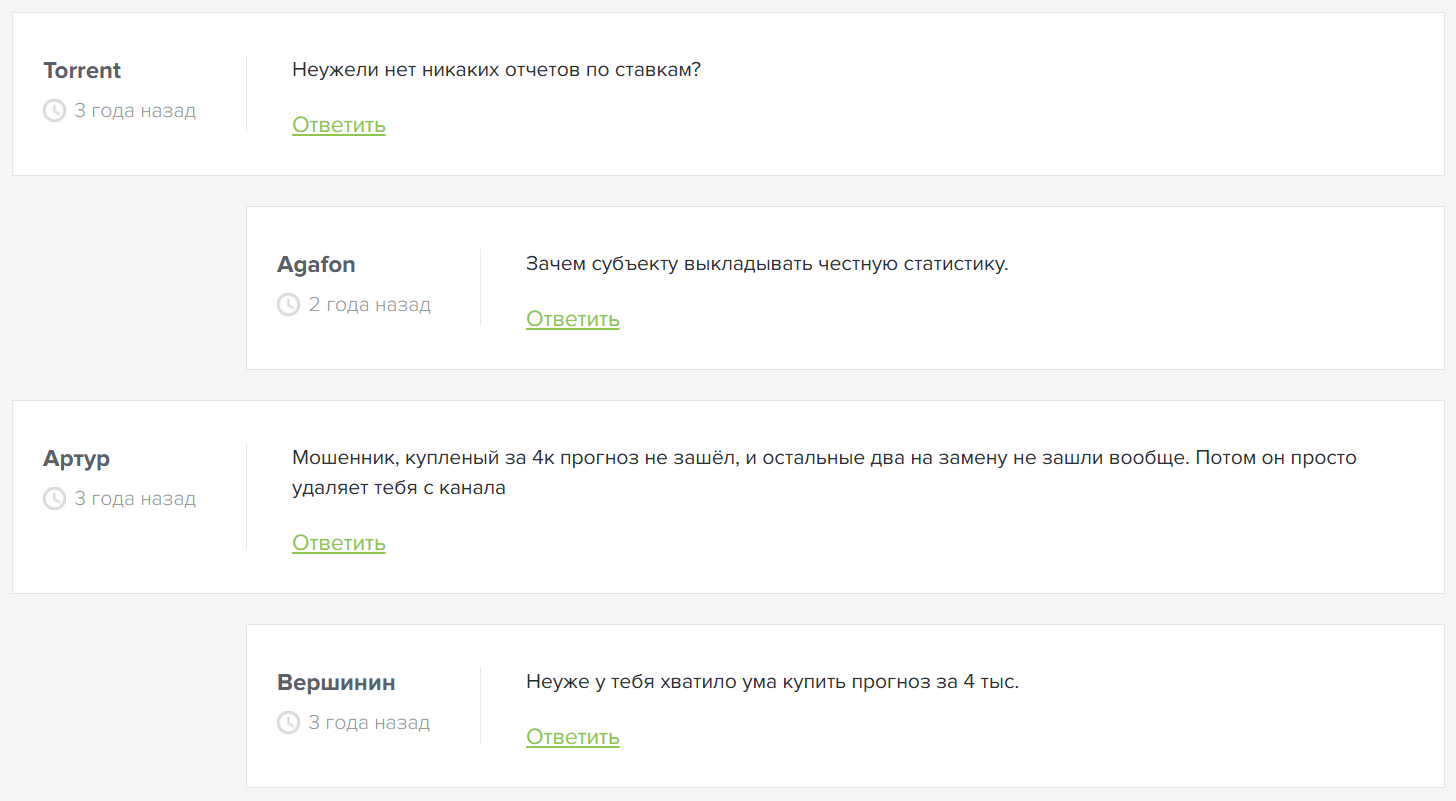Image resolution: width=1456 pixels, height=801 pixels.
Task: Click the clock icon under Agafon's name
Action: (x=288, y=305)
